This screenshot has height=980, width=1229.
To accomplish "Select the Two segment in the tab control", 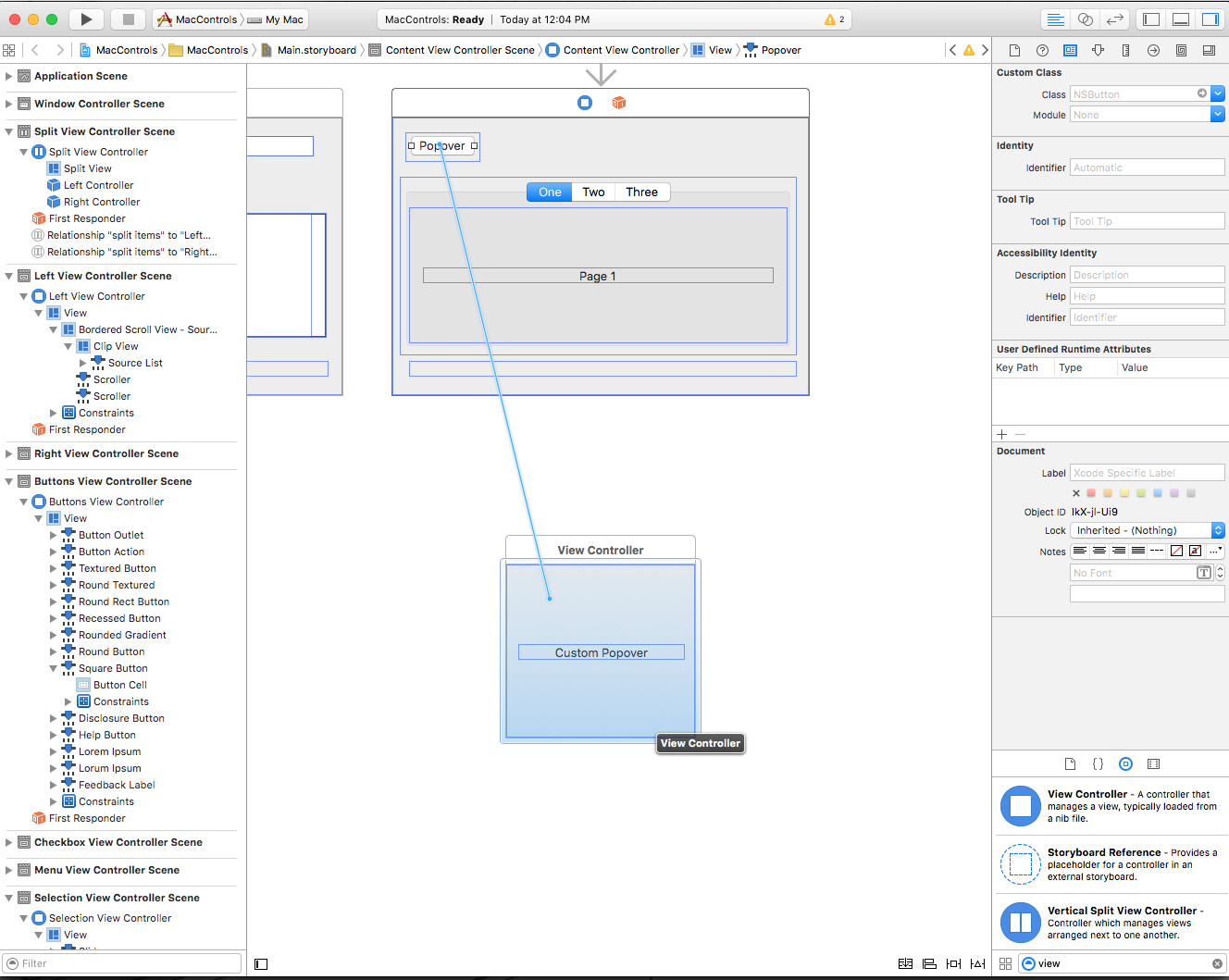I will click(x=593, y=192).
